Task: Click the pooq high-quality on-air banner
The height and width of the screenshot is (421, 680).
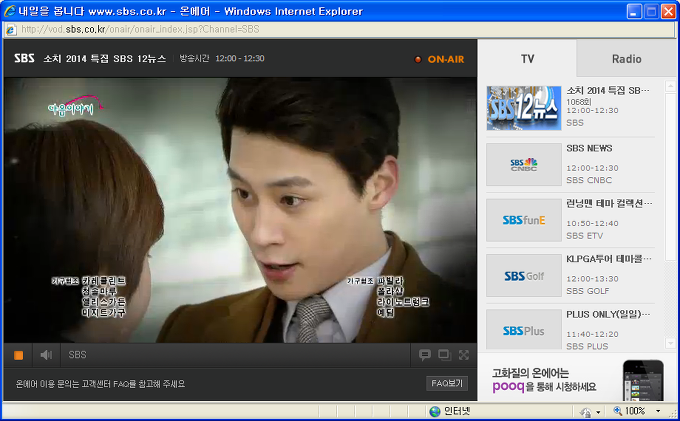Action: [x=577, y=377]
